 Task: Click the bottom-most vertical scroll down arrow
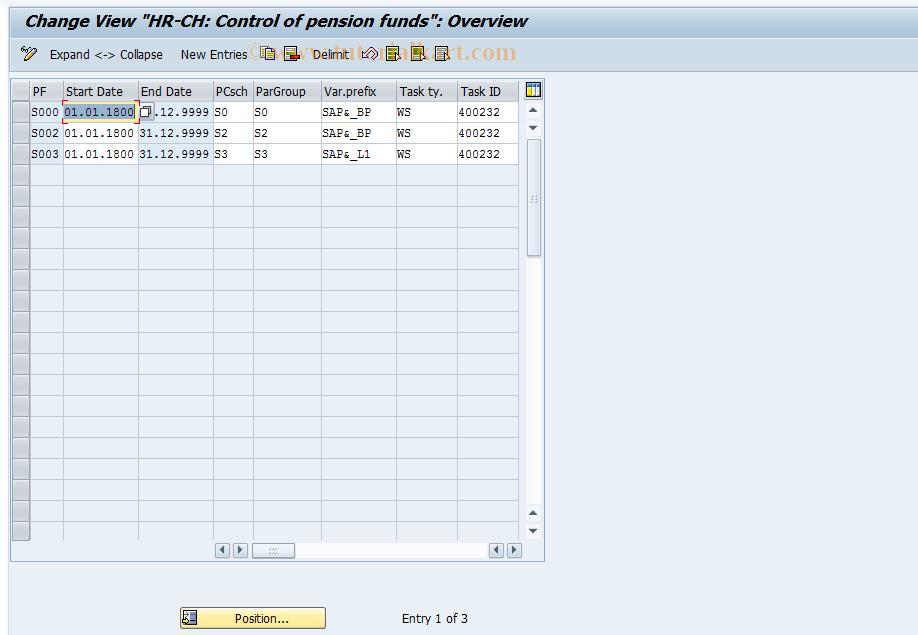[533, 531]
